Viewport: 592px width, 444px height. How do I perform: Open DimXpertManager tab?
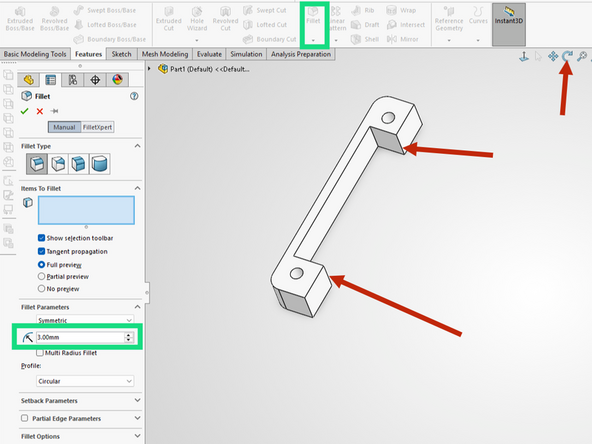pyautogui.click(x=95, y=80)
